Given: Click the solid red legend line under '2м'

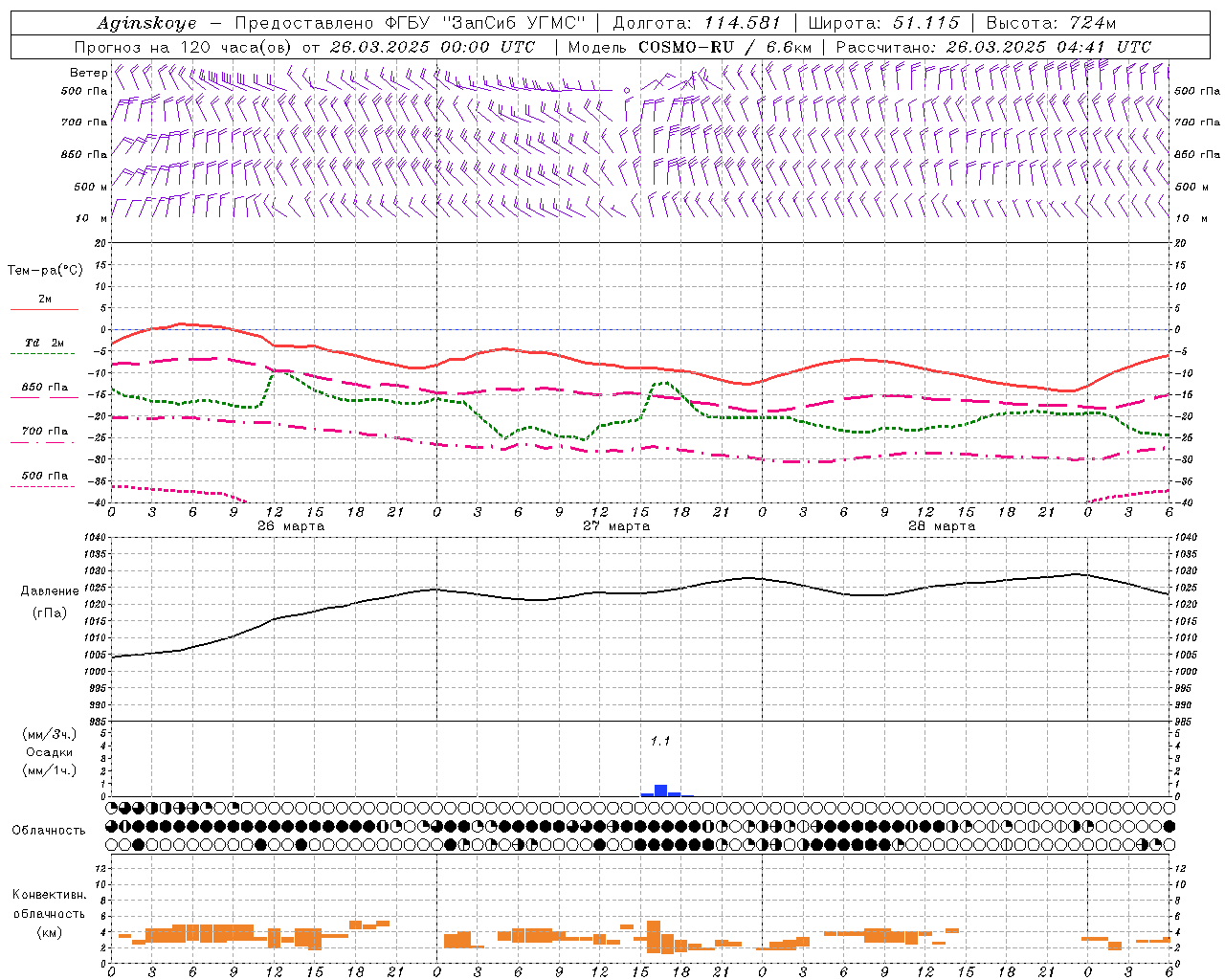Looking at the screenshot, I should 44,309.
